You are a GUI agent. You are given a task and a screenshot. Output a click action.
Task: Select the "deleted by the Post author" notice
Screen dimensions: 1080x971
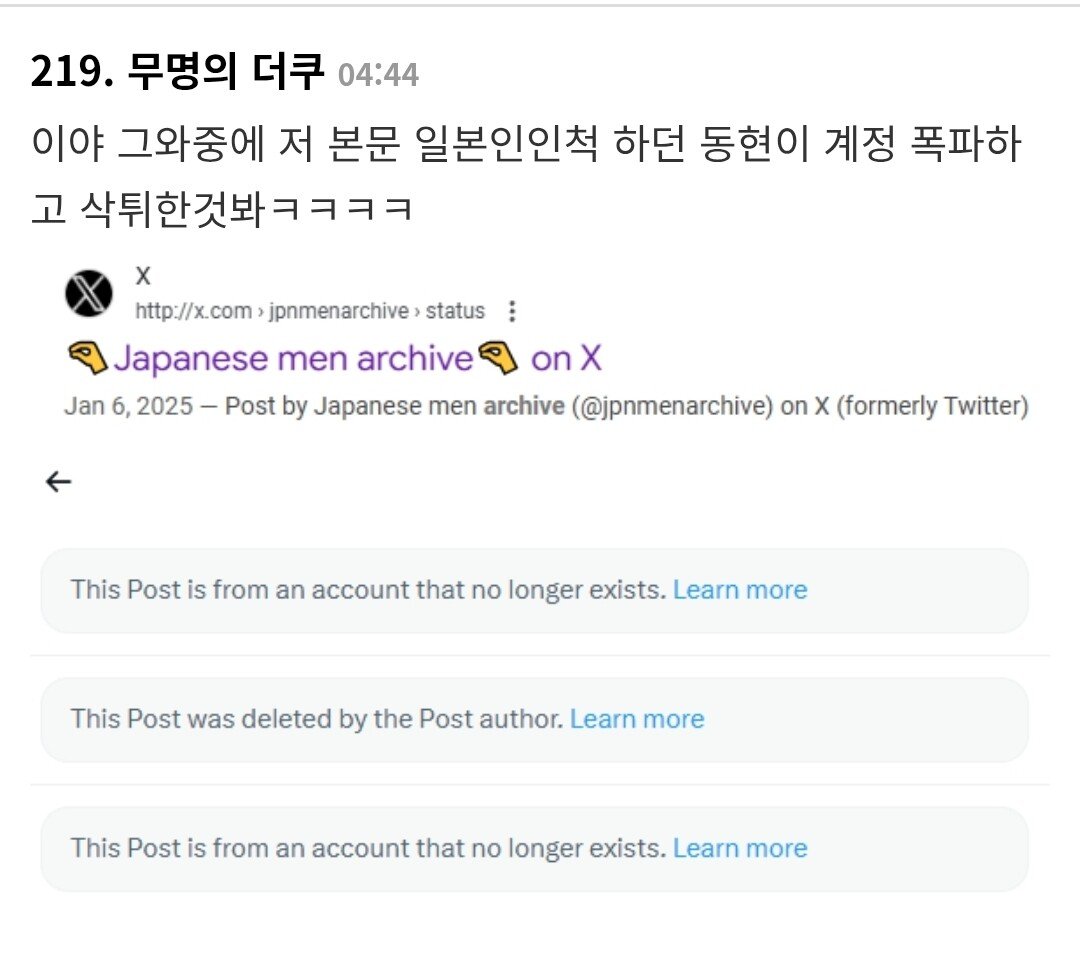[316, 719]
